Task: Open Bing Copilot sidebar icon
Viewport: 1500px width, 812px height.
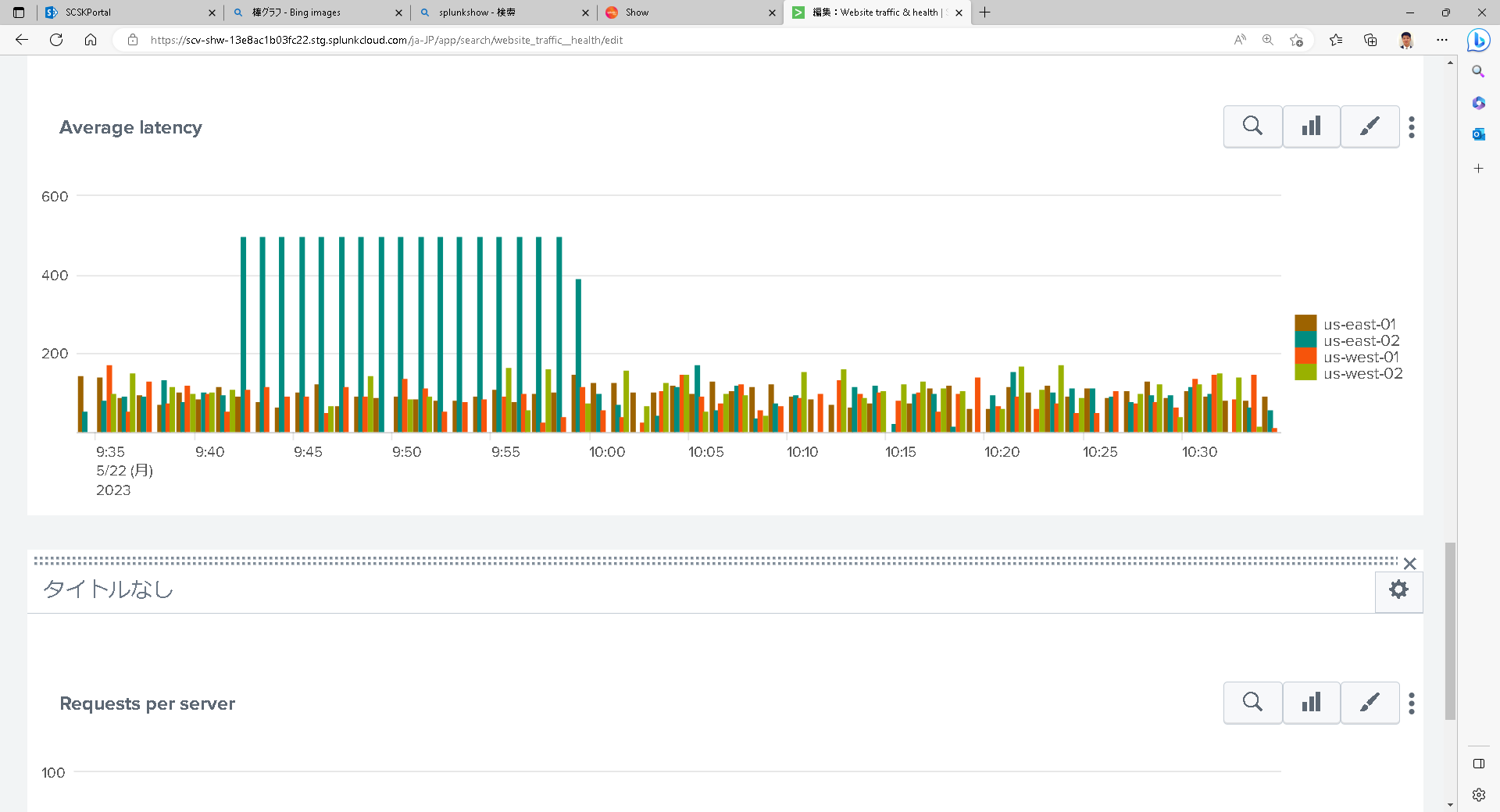Action: (1478, 40)
